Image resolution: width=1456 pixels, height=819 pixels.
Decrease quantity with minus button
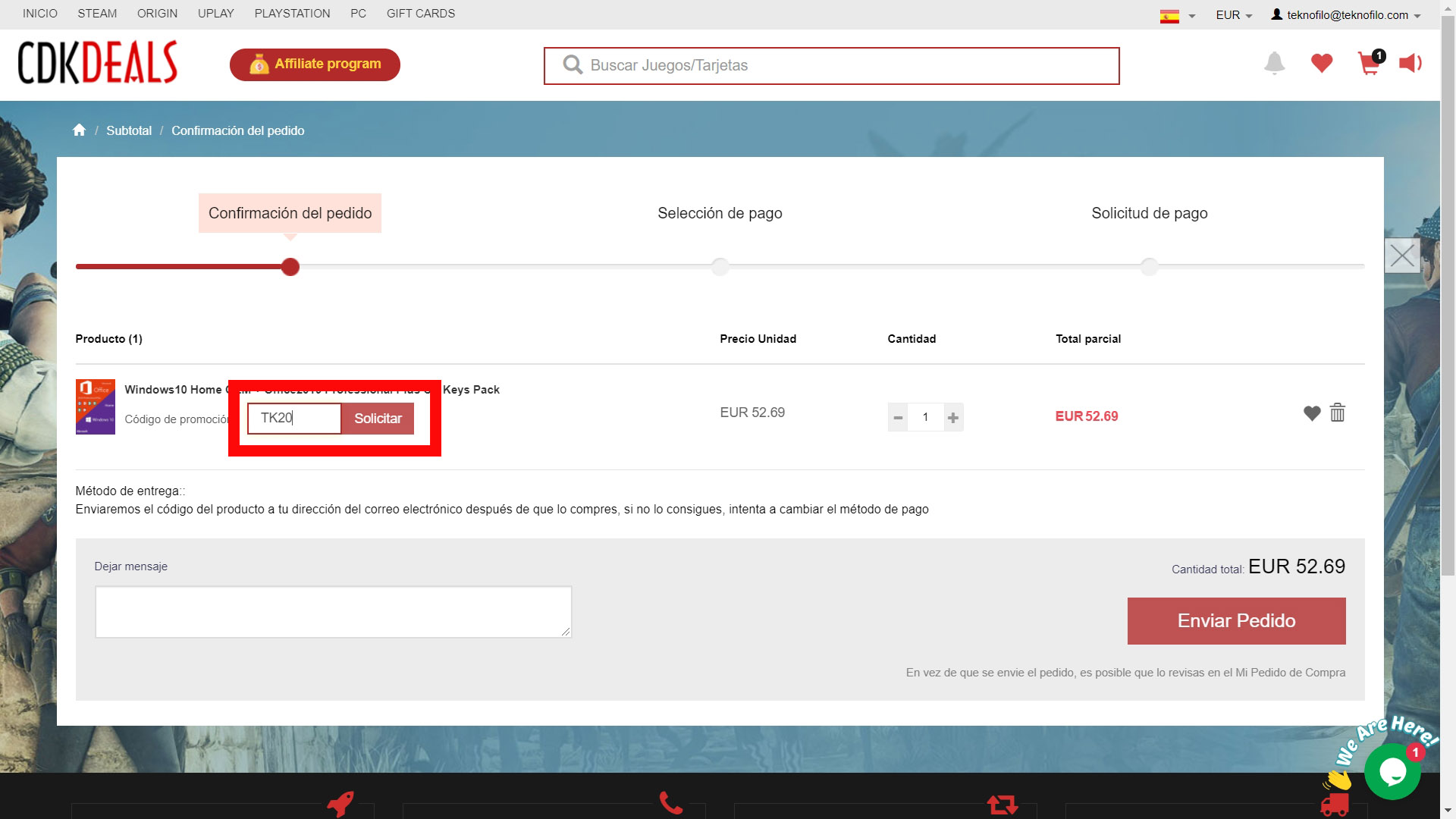[x=898, y=417]
